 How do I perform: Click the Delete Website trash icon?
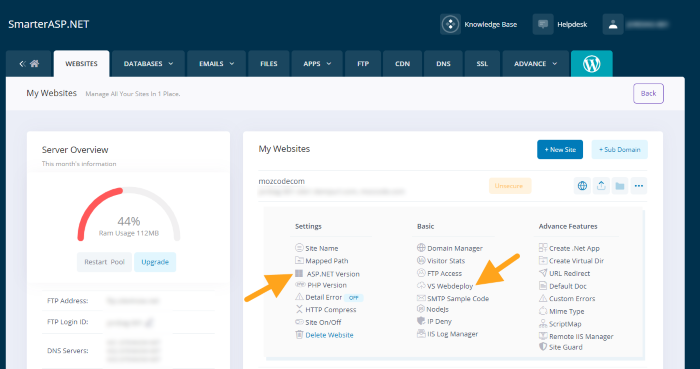pyautogui.click(x=299, y=335)
